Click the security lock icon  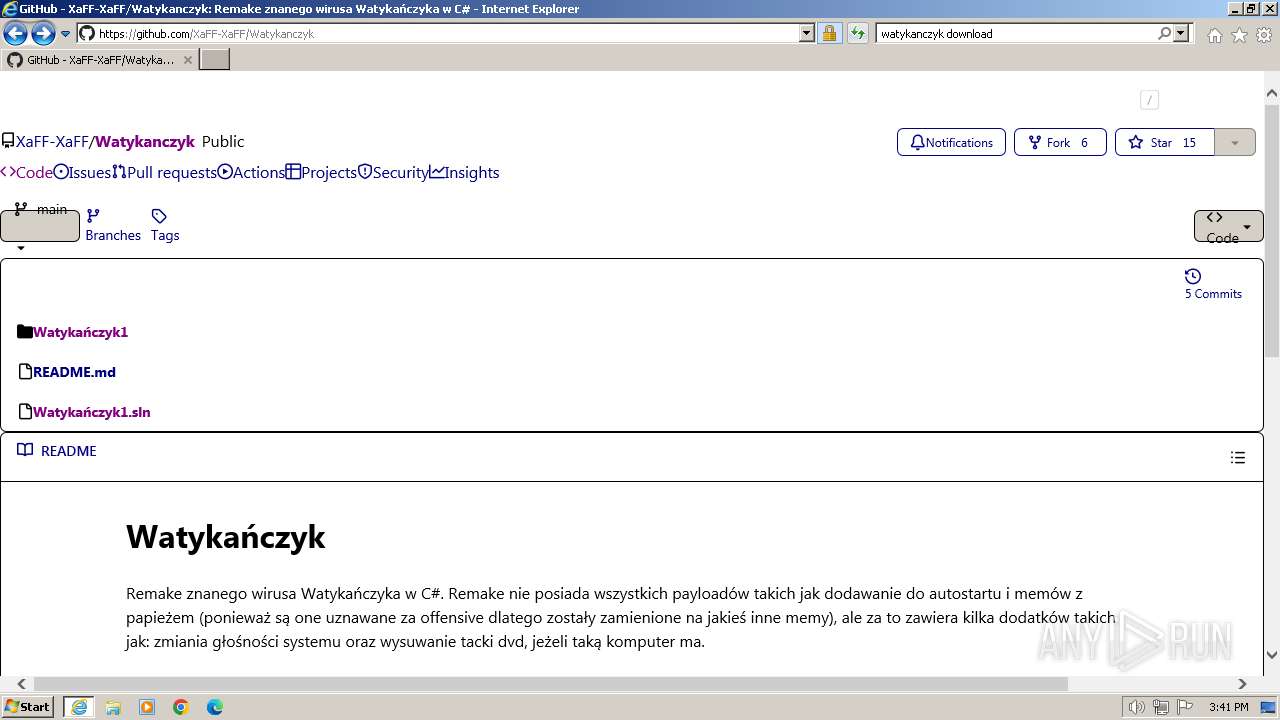[x=829, y=33]
